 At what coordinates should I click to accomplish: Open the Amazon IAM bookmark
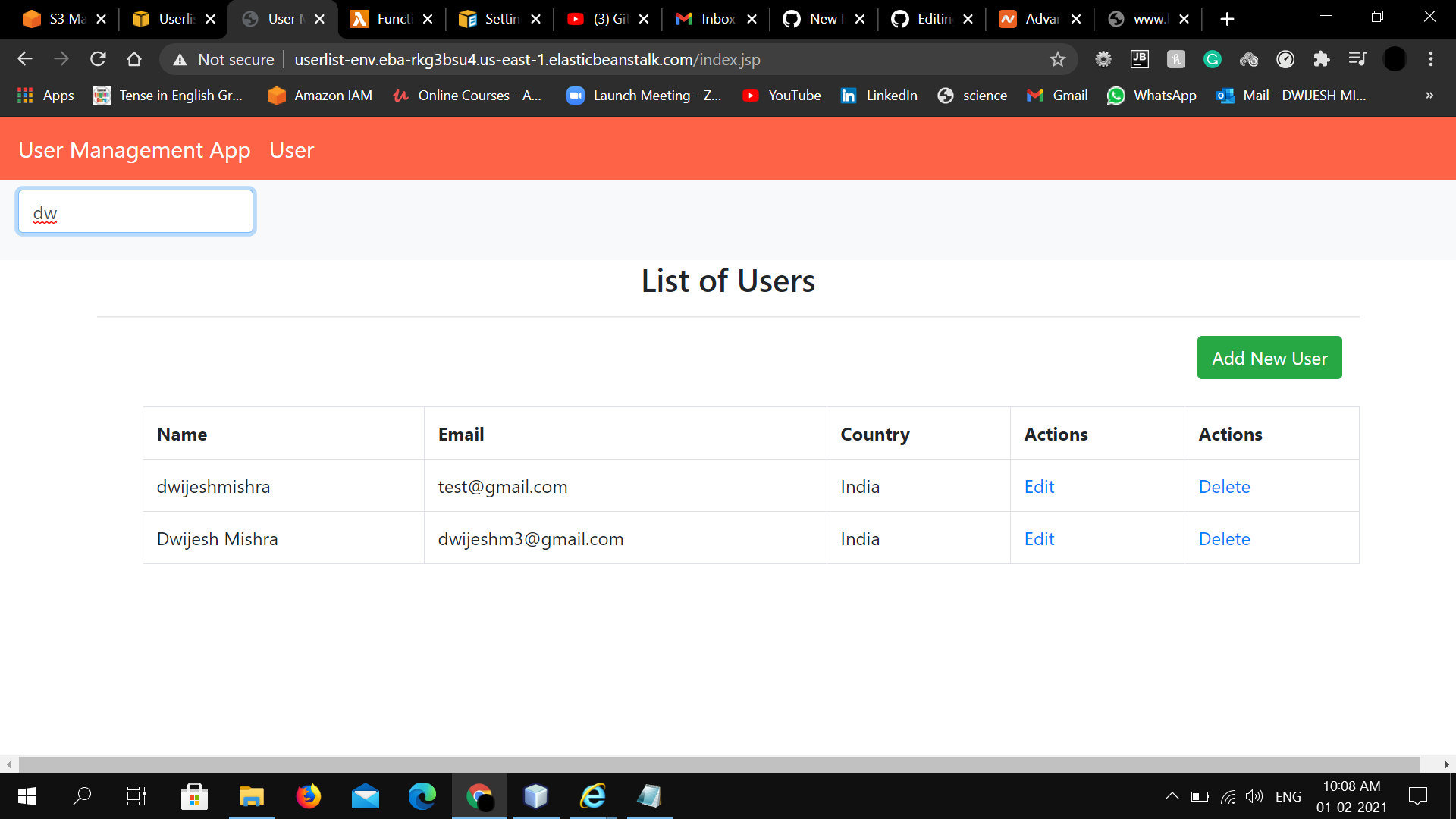320,96
